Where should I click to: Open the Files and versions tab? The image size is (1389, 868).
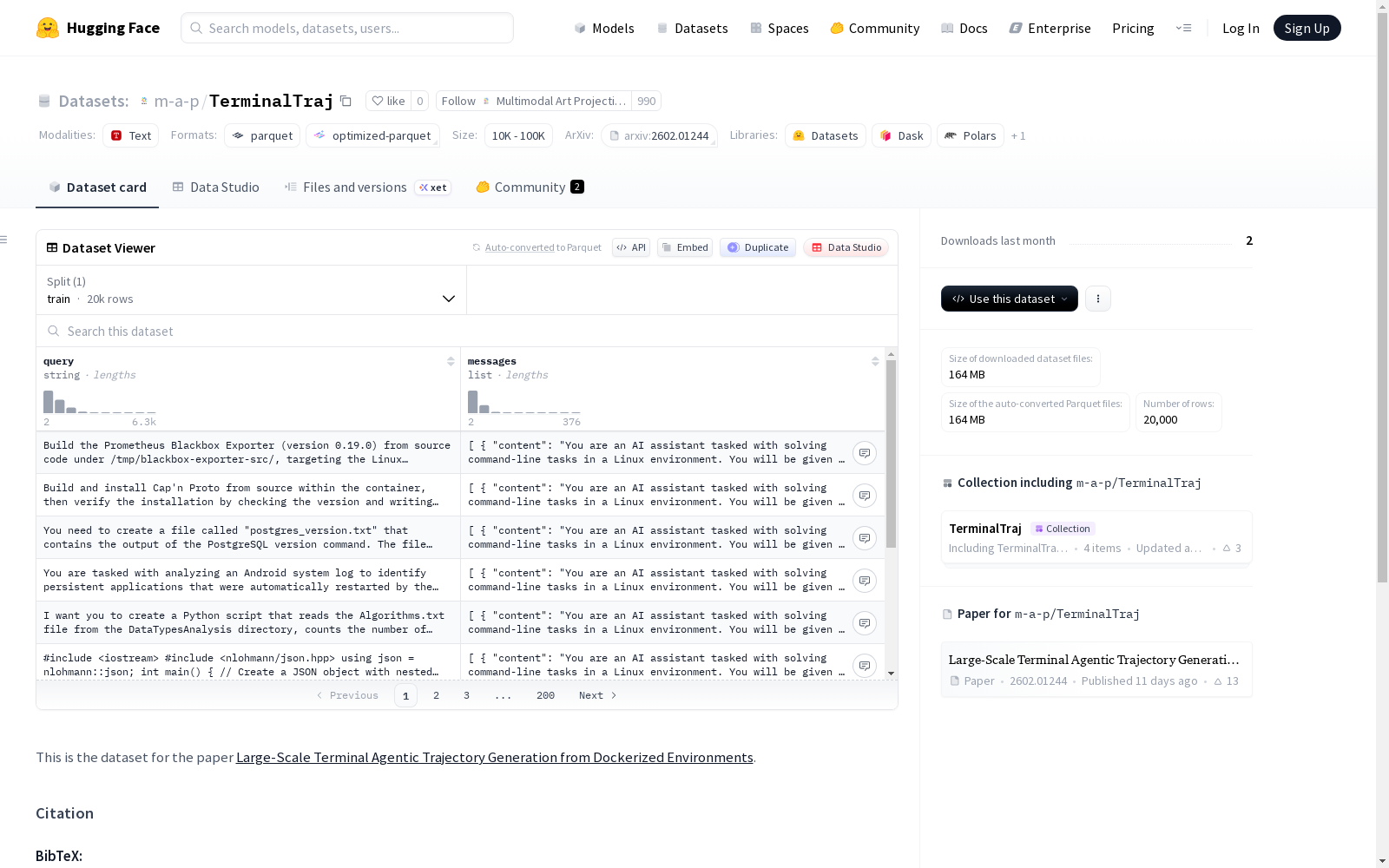[367, 187]
